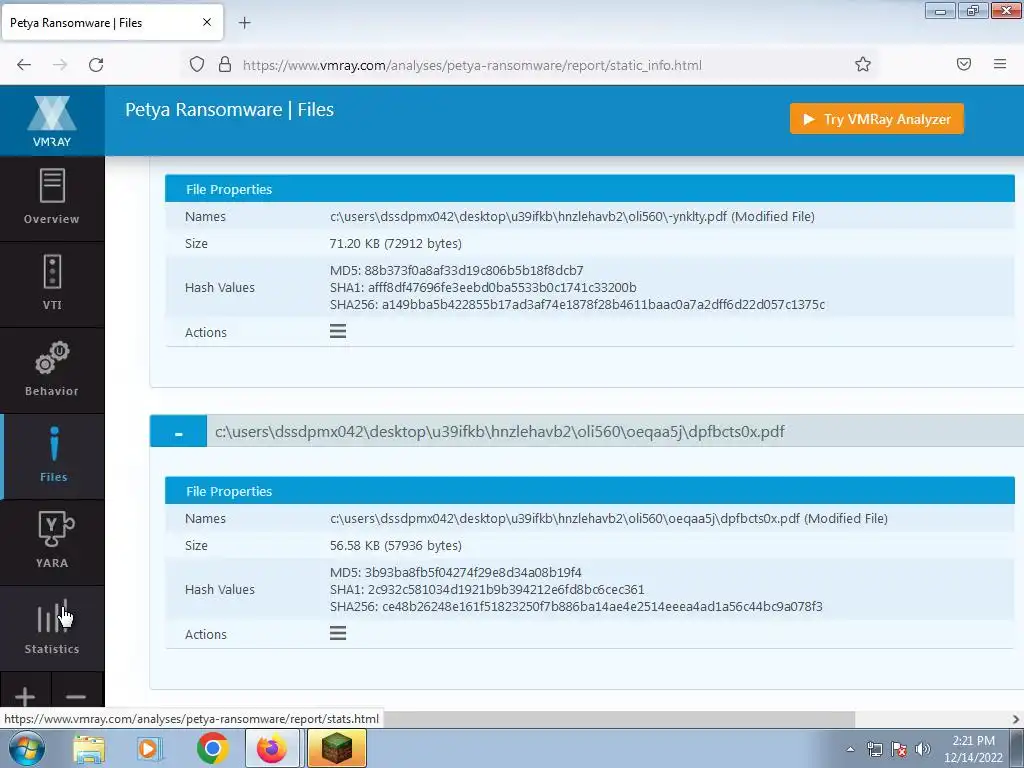Click SHA1 hash starting afff8df47696
Viewport: 1024px width, 768px height.
coord(502,287)
